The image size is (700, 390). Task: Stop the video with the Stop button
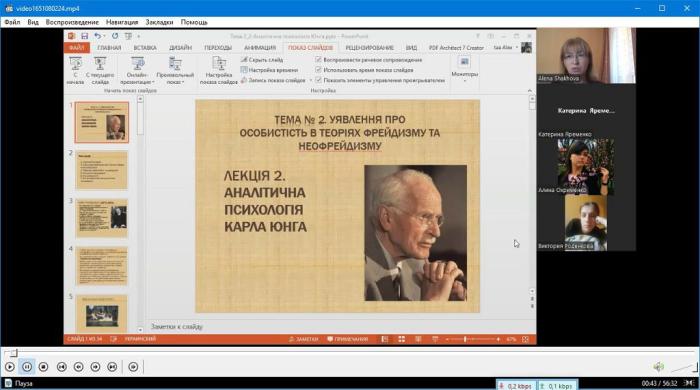point(43,367)
